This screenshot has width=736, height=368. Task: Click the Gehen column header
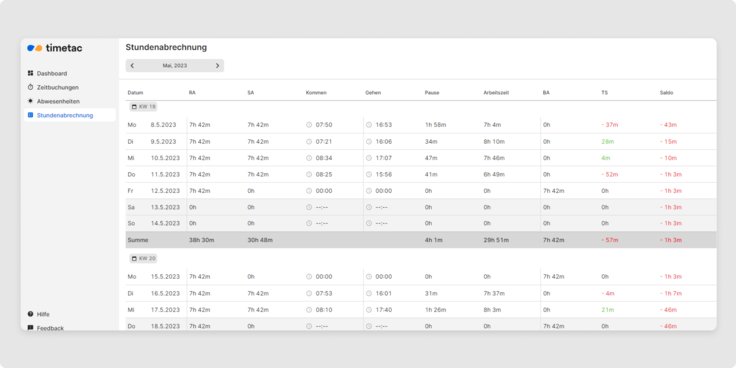click(x=373, y=93)
